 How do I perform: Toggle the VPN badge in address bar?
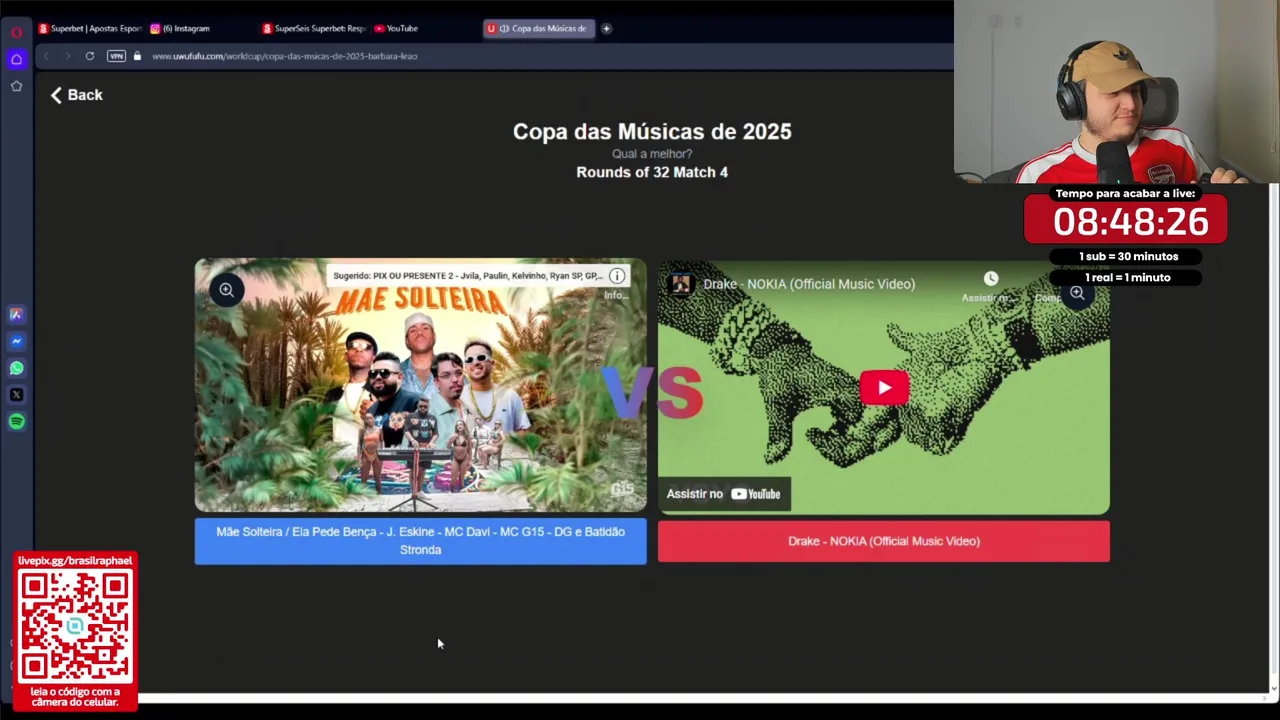coord(116,56)
